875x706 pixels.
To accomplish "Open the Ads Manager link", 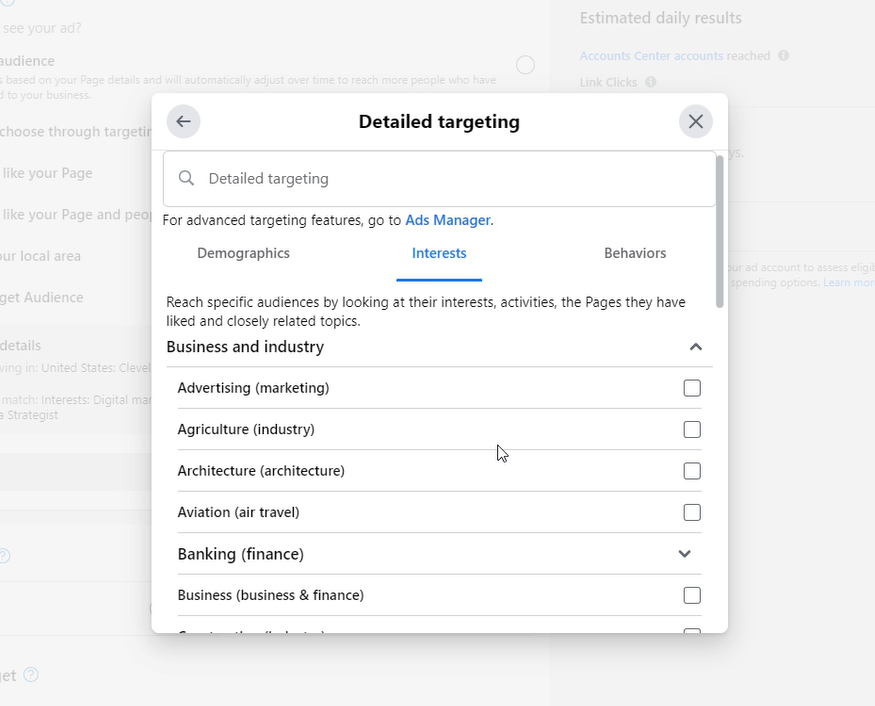I will (446, 220).
